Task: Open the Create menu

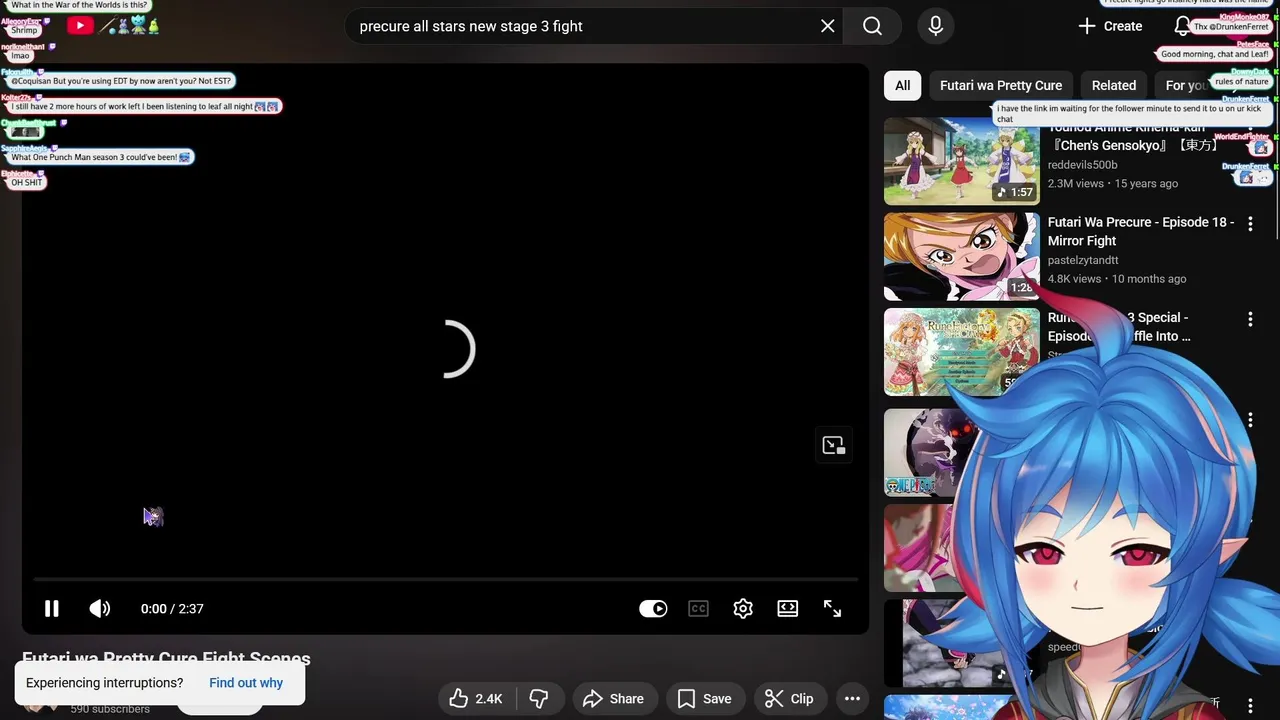Action: (x=1110, y=26)
